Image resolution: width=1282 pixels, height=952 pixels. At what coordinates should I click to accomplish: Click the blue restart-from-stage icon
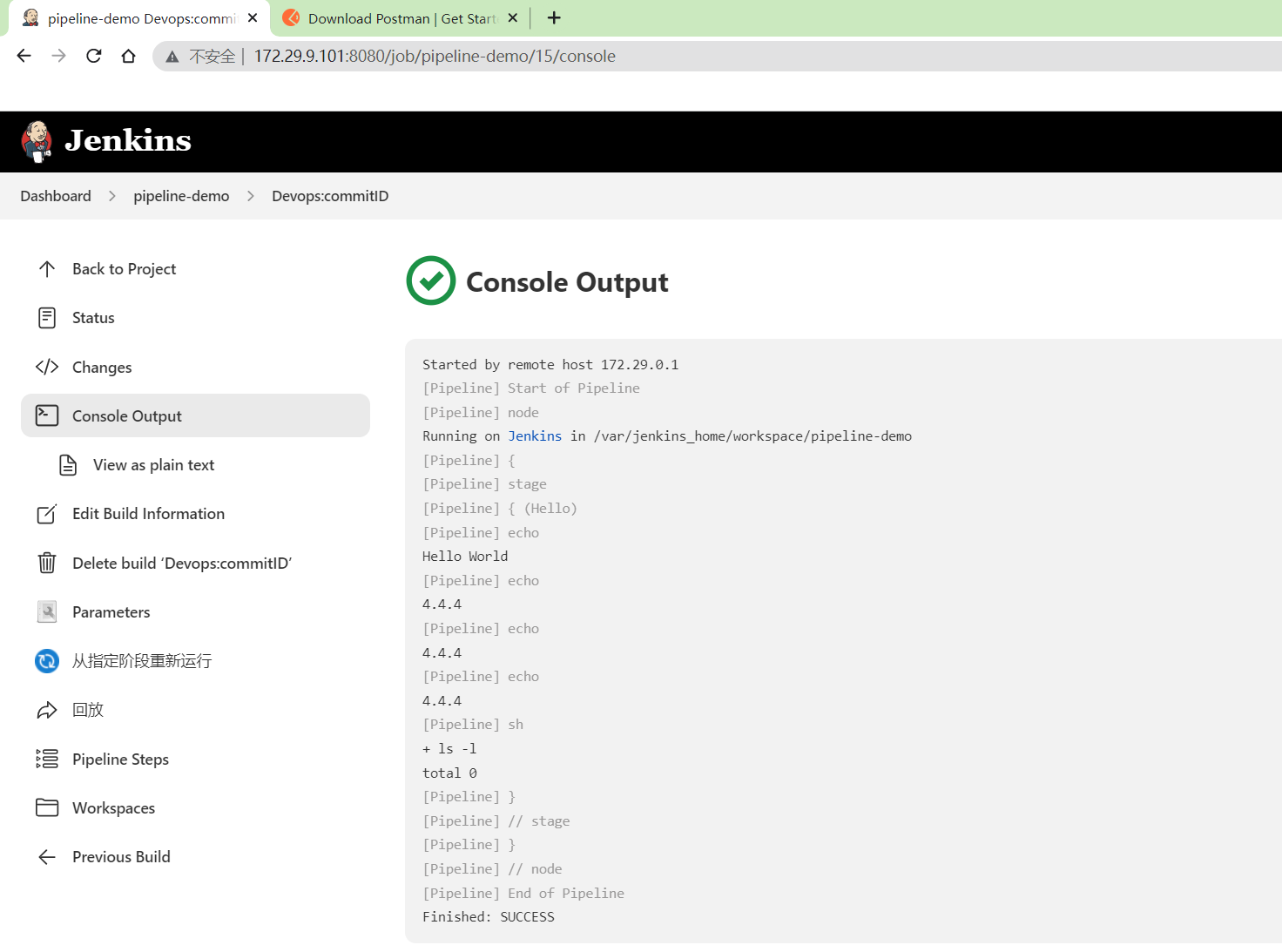point(47,661)
